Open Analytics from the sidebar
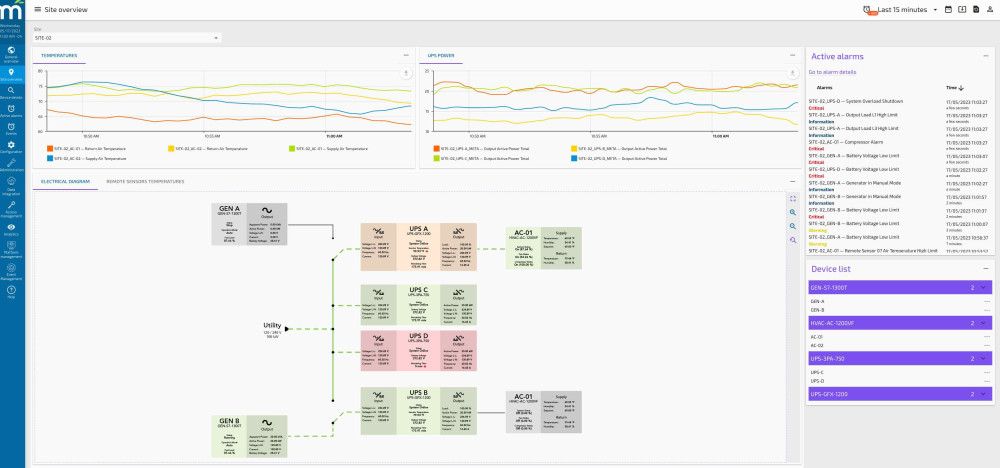This screenshot has width=1000, height=468. click(x=11, y=229)
